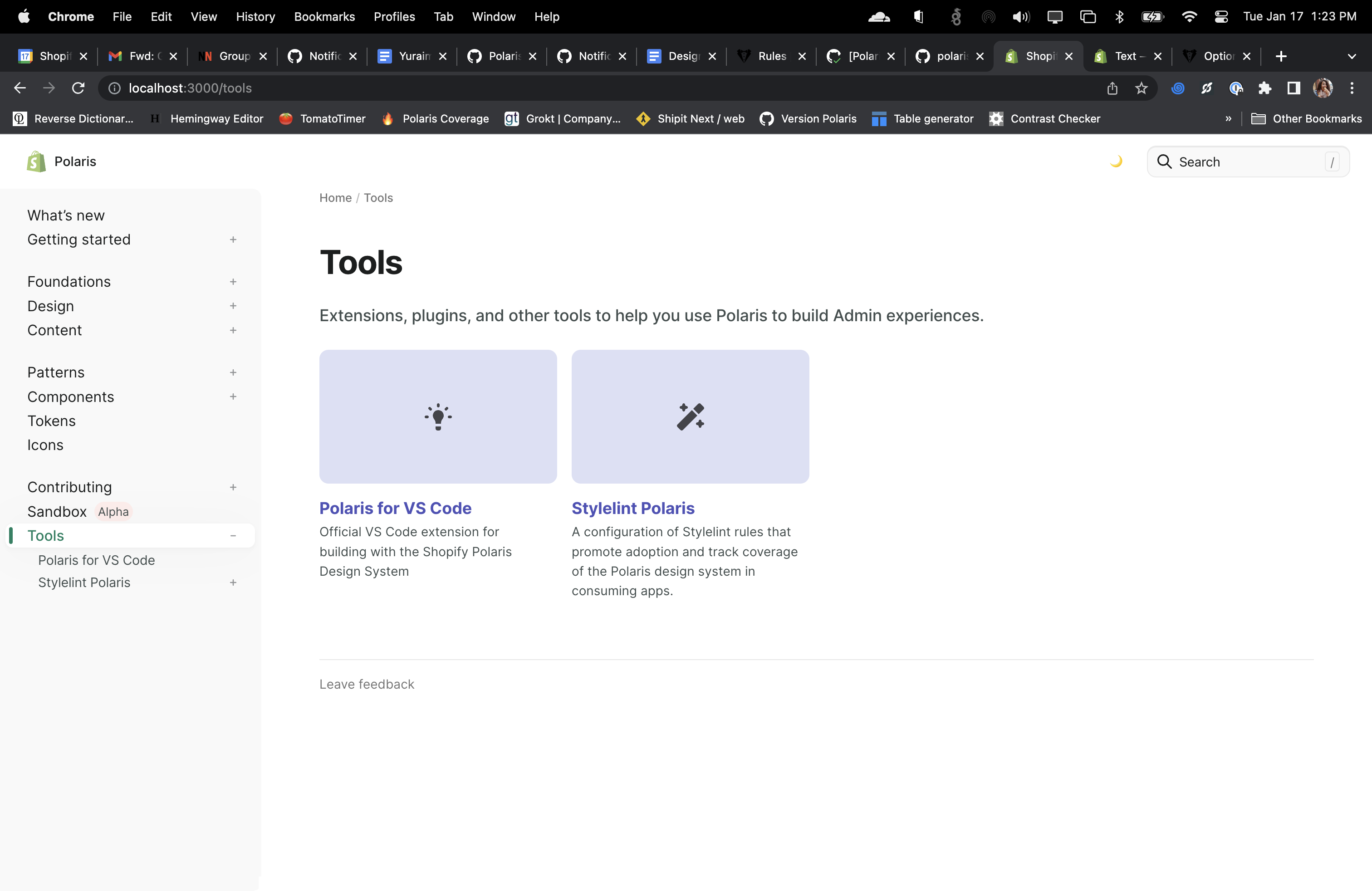This screenshot has height=891, width=1372.
Task: Bookmark the page with the star icon
Action: pos(1142,88)
